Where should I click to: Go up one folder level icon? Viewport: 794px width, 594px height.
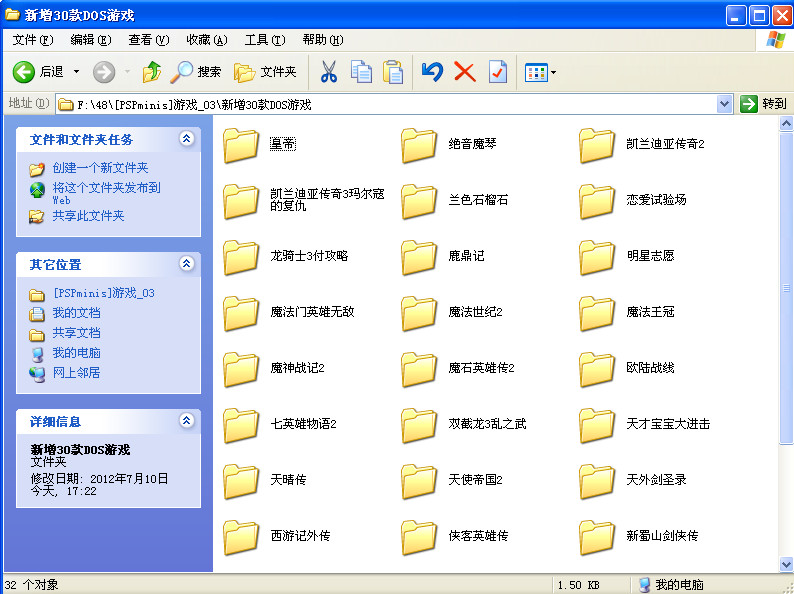click(151, 72)
